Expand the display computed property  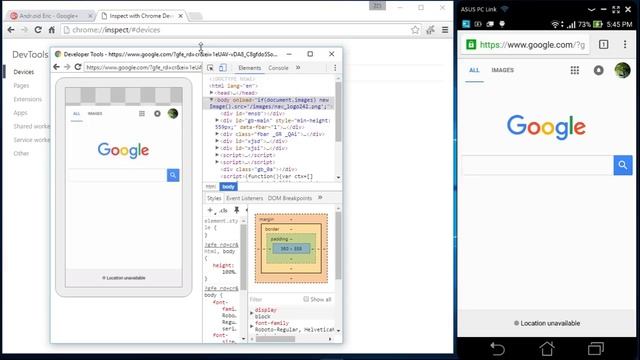252,313
